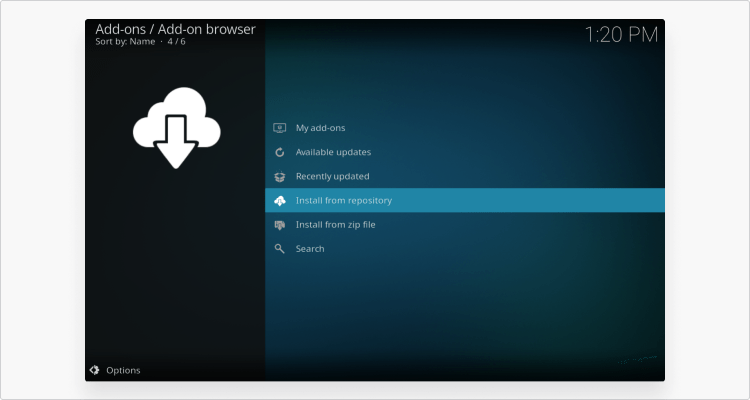The height and width of the screenshot is (400, 750).
Task: Click the 1:20 PM clock
Action: [621, 35]
